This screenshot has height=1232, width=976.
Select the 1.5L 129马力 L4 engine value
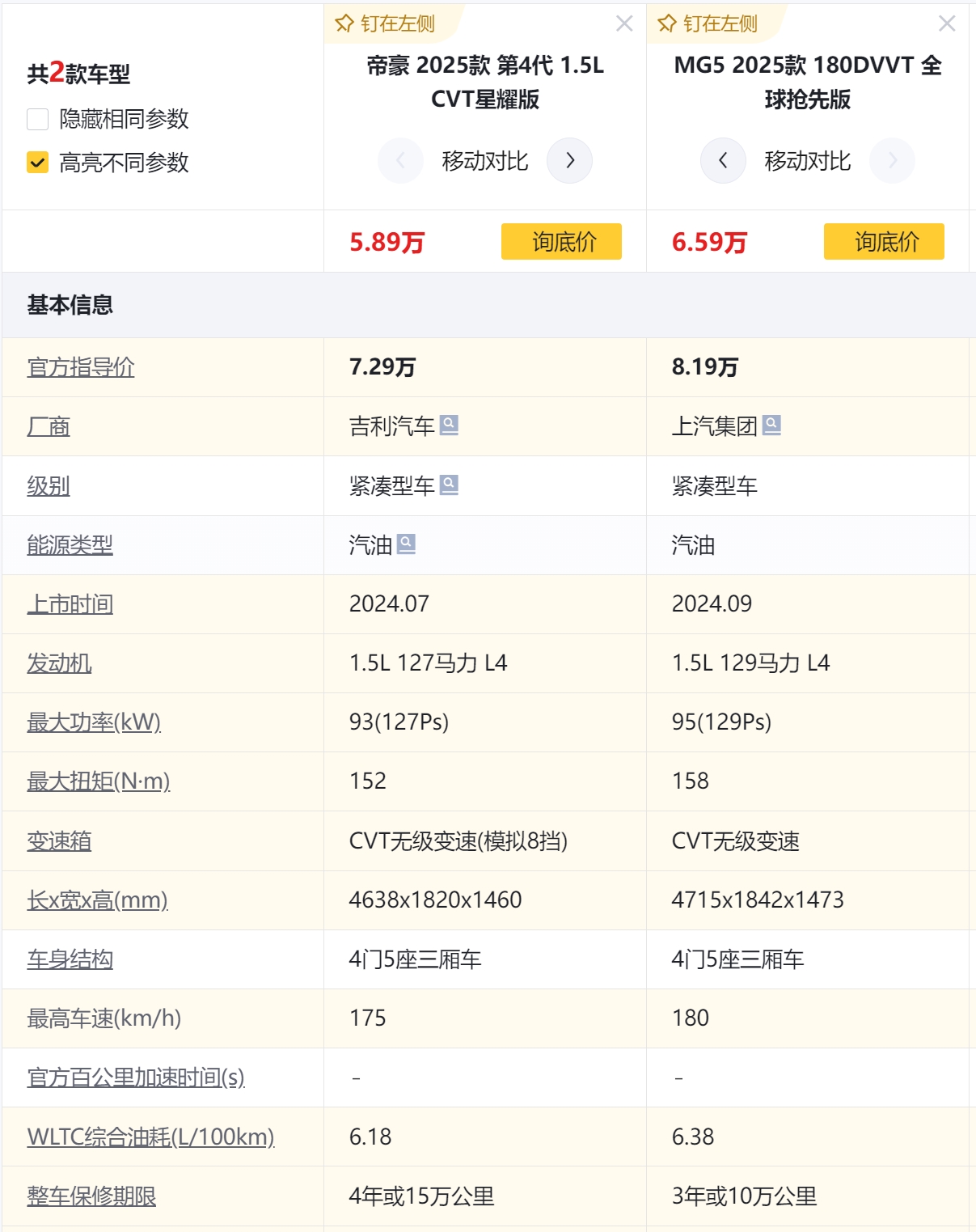pyautogui.click(x=751, y=663)
